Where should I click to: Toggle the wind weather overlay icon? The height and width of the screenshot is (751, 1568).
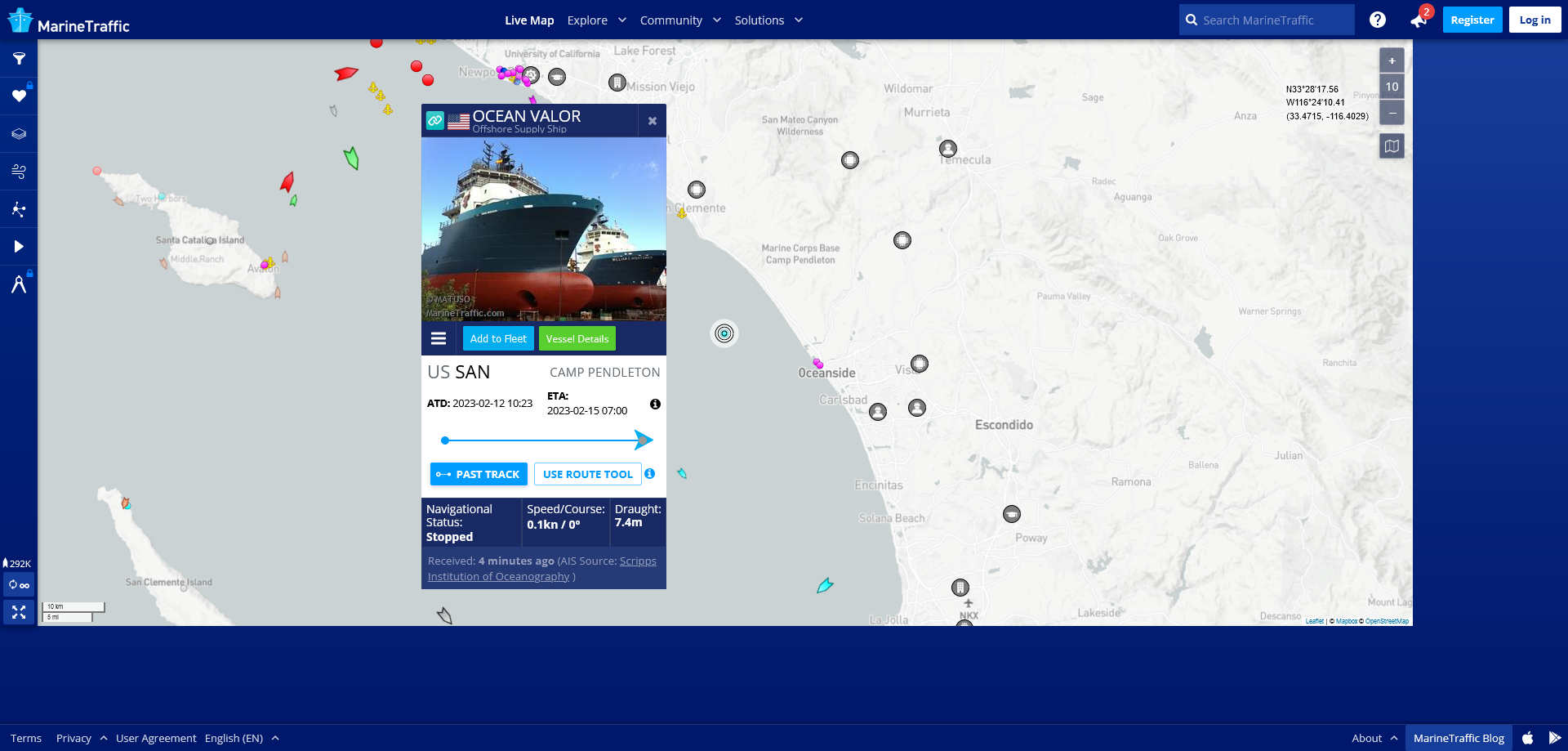[x=19, y=172]
